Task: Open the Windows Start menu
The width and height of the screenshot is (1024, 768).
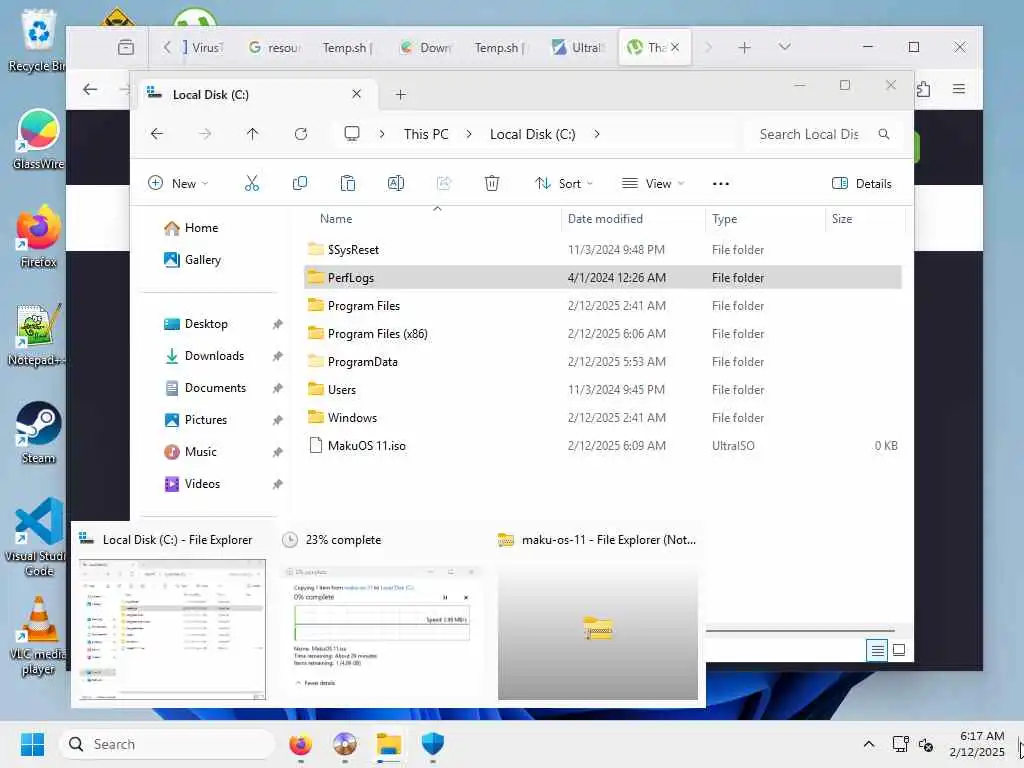Action: pyautogui.click(x=32, y=744)
